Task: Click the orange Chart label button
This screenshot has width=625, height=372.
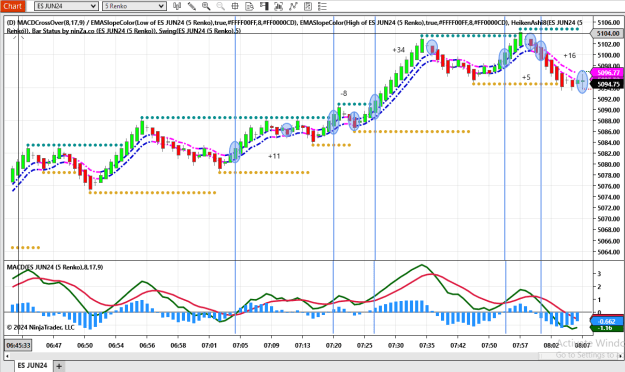Action: click(x=13, y=6)
